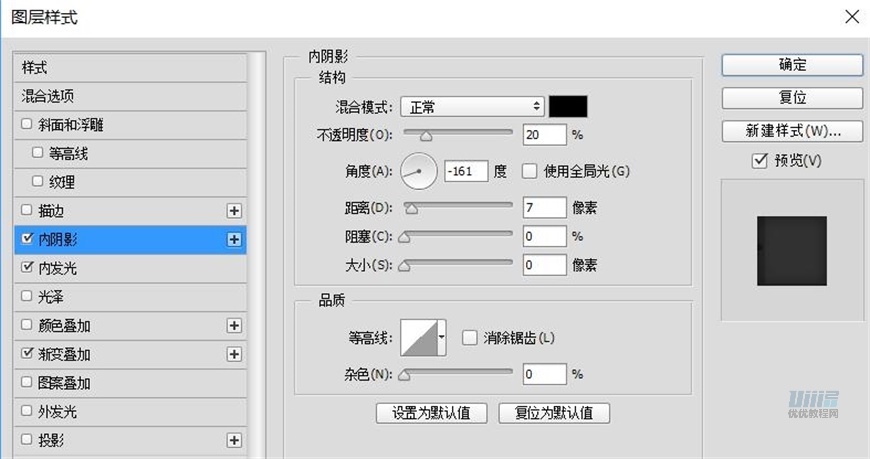Image resolution: width=870 pixels, height=459 pixels.
Task: Click the black shadow color swatch
Action: pos(568,107)
